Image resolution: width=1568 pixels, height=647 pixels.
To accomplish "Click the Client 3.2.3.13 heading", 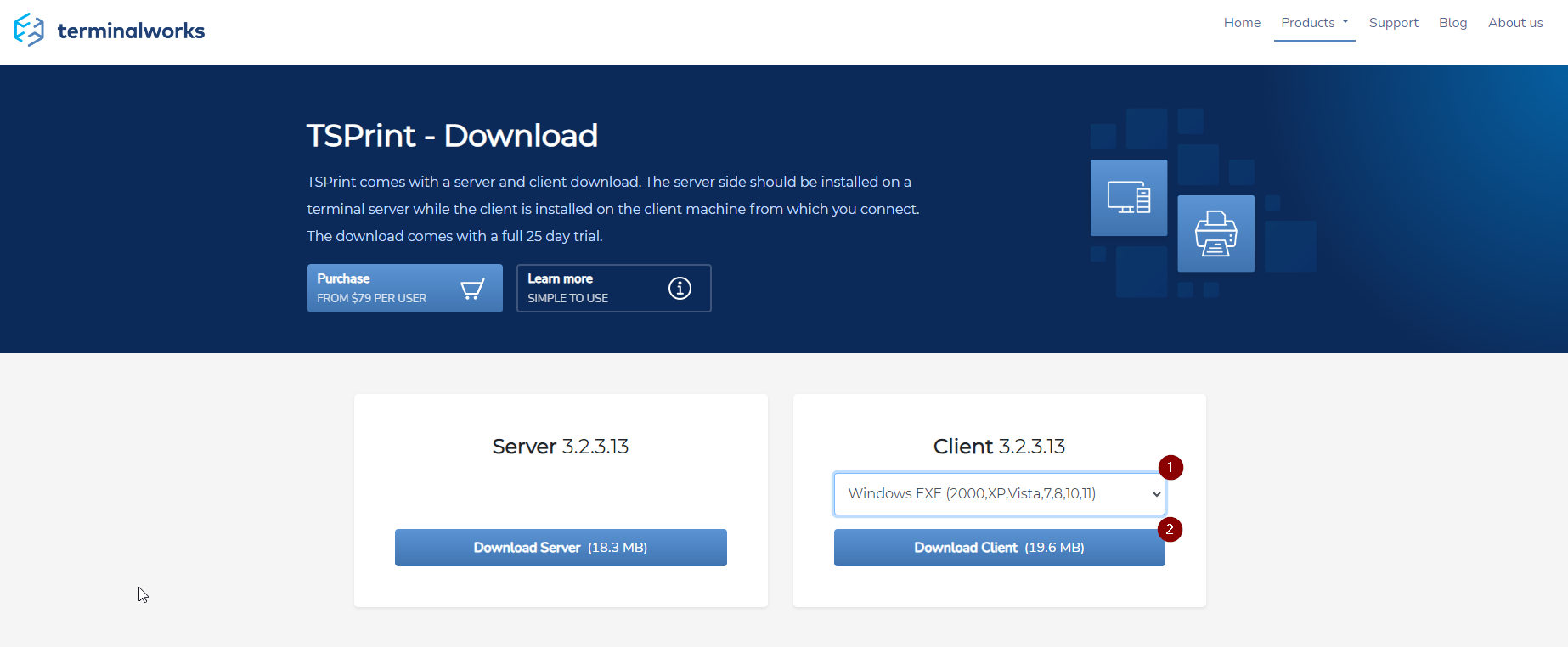I will tap(1000, 447).
